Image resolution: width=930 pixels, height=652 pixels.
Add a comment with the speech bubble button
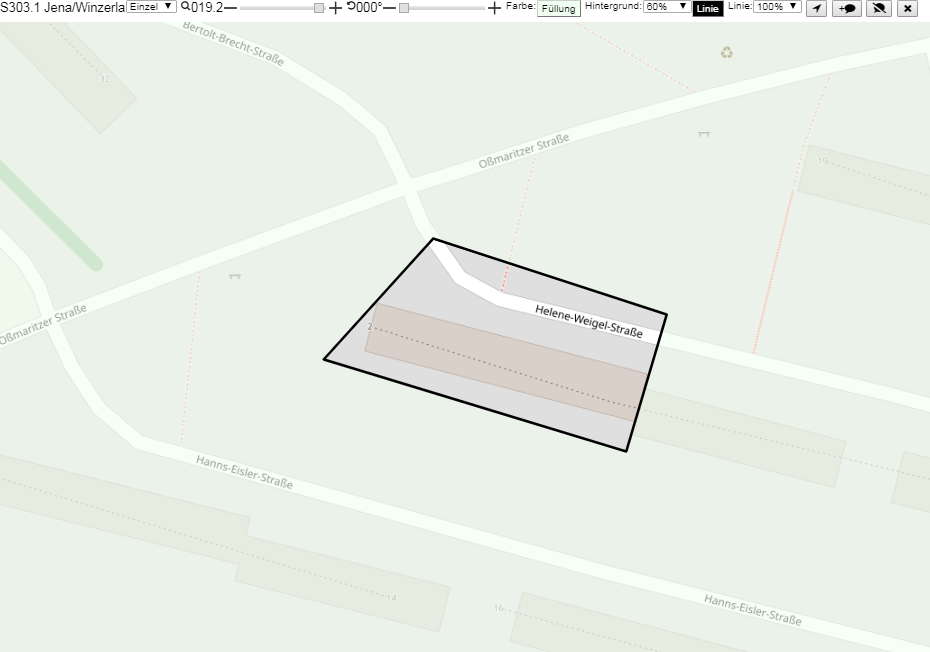coord(847,8)
